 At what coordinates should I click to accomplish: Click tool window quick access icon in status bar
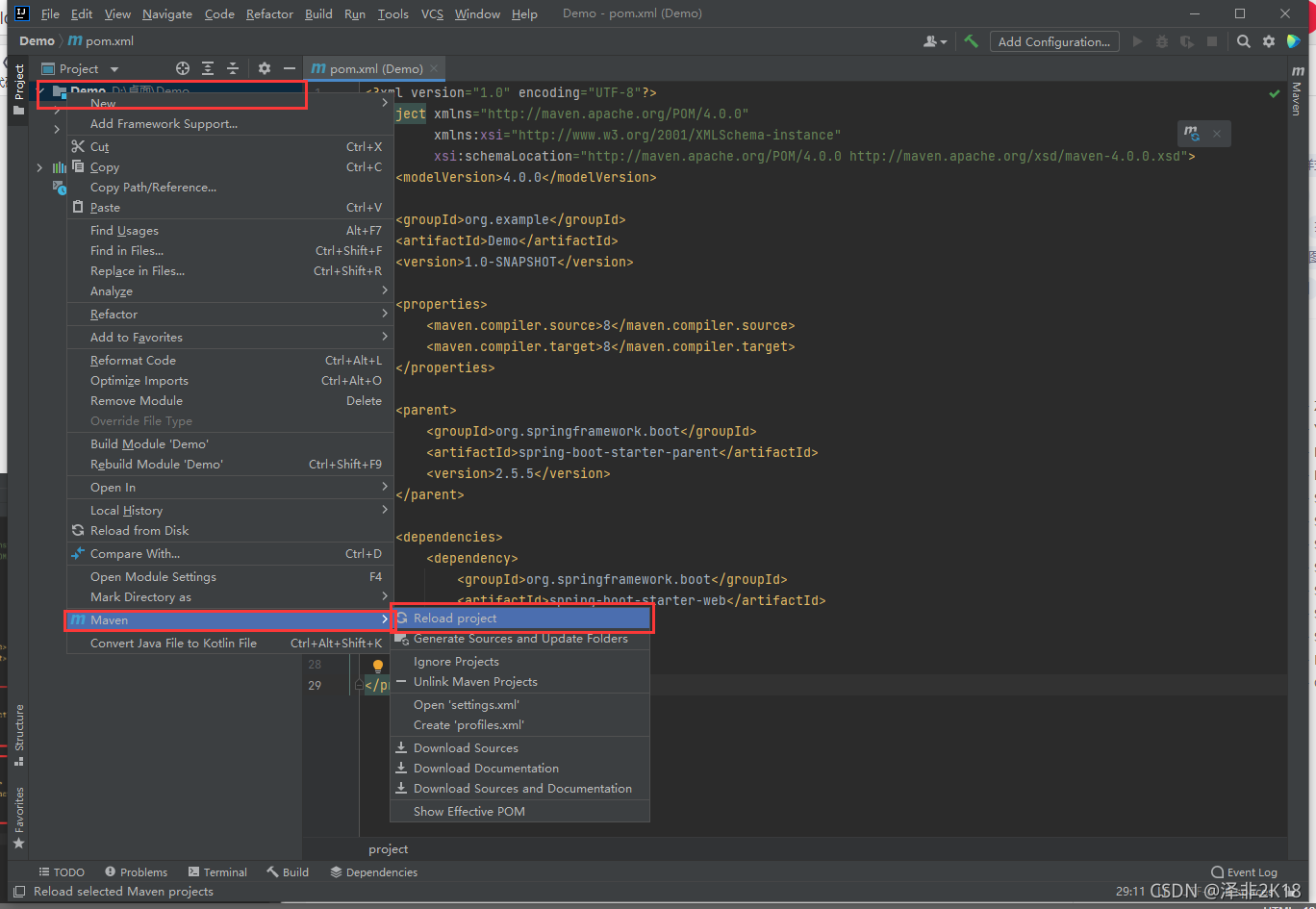19,892
